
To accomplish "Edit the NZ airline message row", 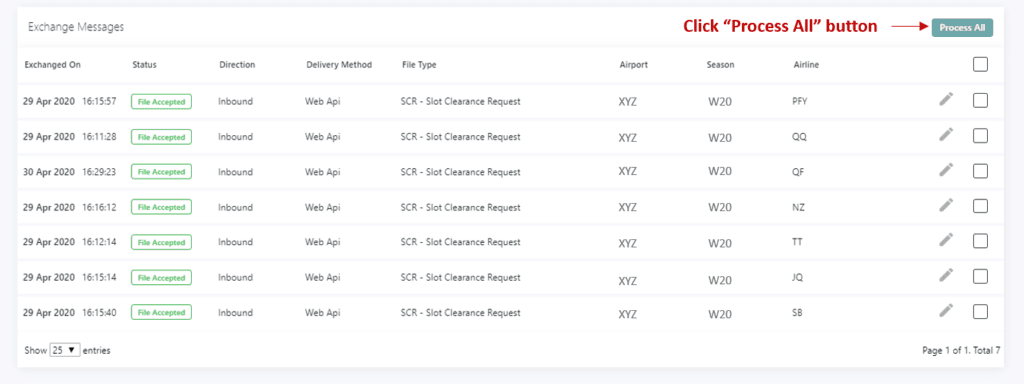I will [x=946, y=205].
